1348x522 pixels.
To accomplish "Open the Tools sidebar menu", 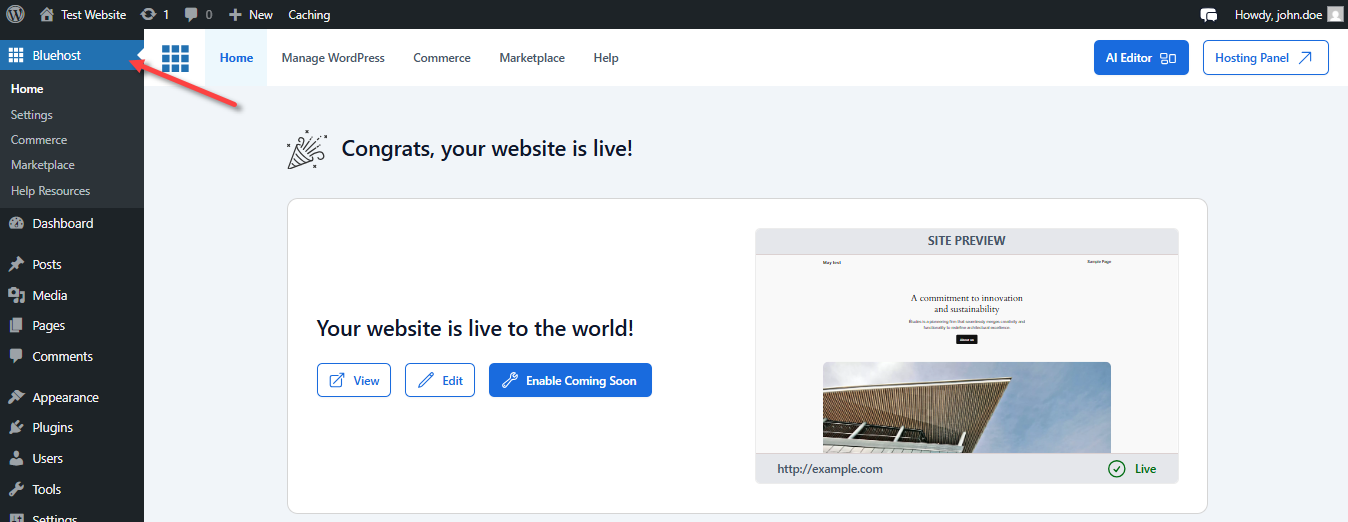I will click(72, 489).
